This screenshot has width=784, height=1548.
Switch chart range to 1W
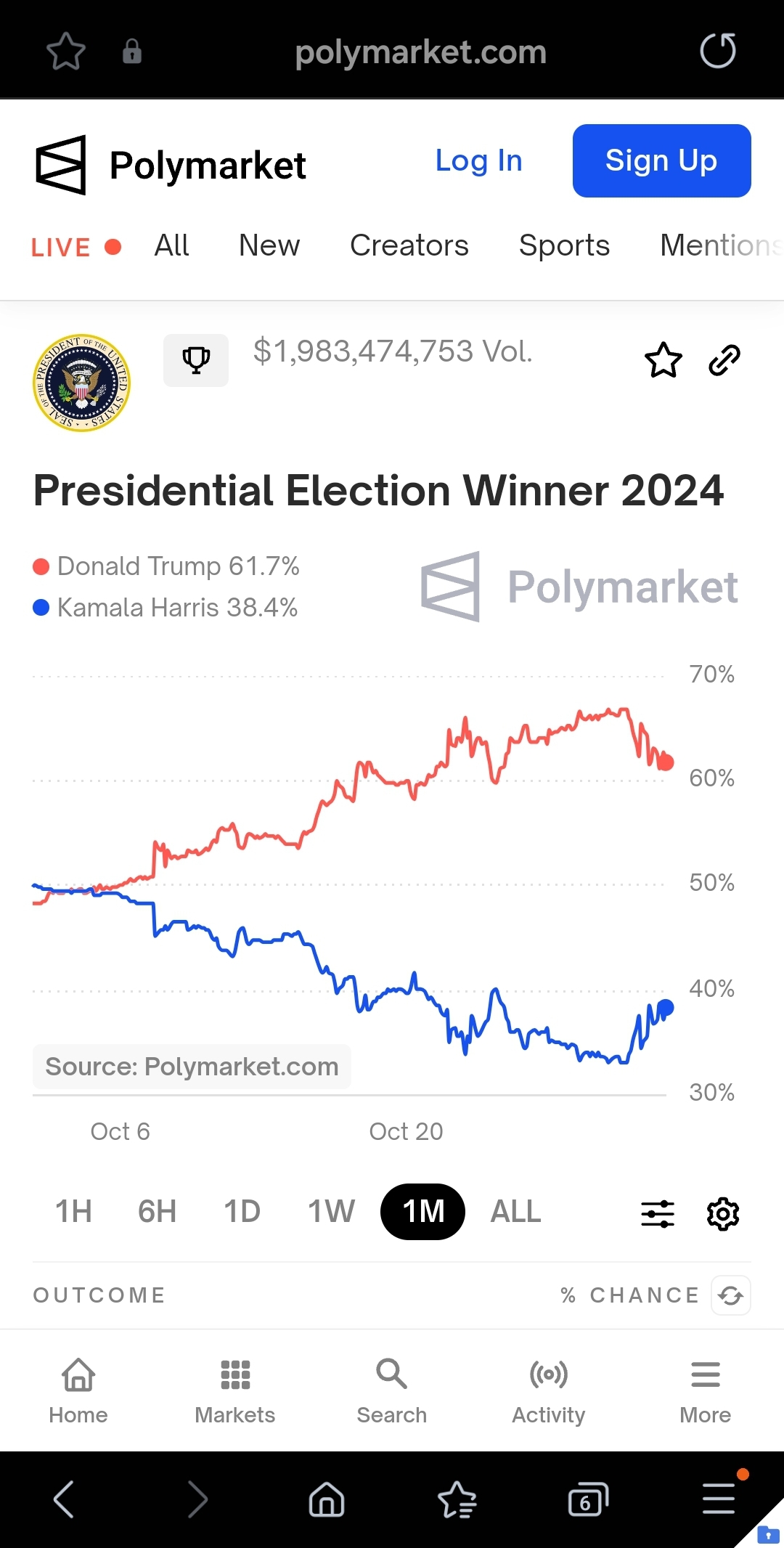[331, 1212]
